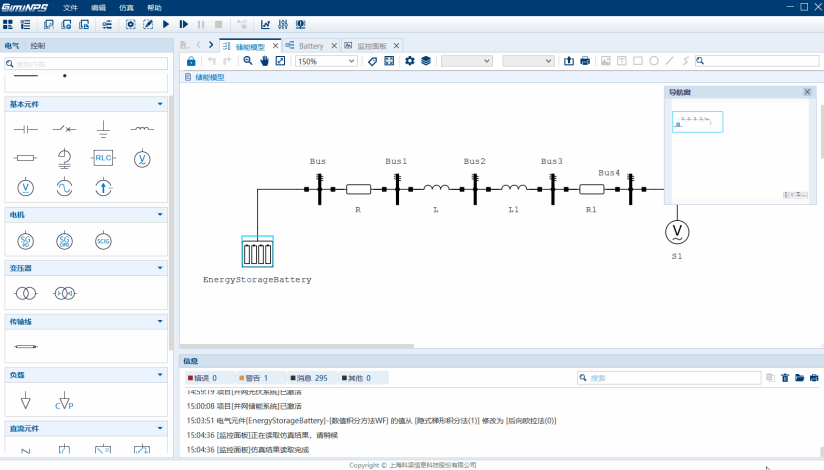Click the EnergyStorageBattery block on the canvas
Image resolution: width=824 pixels, height=470 pixels.
coord(257,252)
